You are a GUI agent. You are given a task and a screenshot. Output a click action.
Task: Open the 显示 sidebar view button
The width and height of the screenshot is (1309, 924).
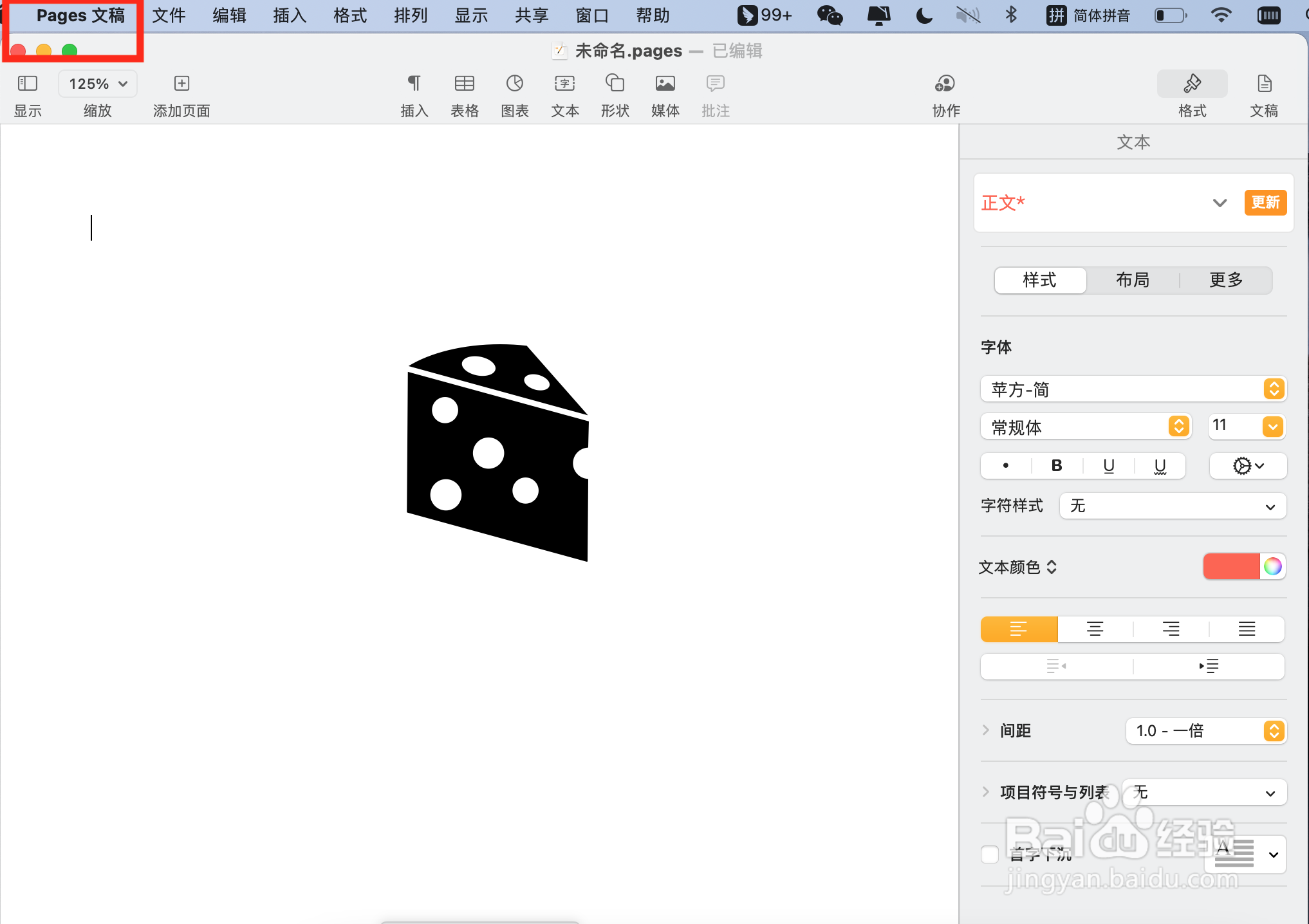(28, 84)
